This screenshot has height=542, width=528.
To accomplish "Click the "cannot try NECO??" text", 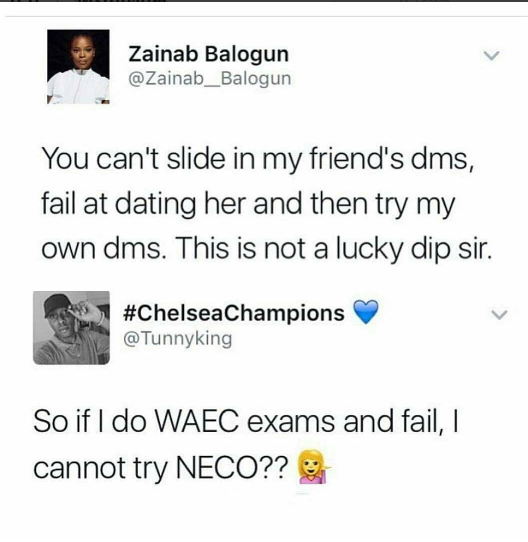I will tap(160, 469).
